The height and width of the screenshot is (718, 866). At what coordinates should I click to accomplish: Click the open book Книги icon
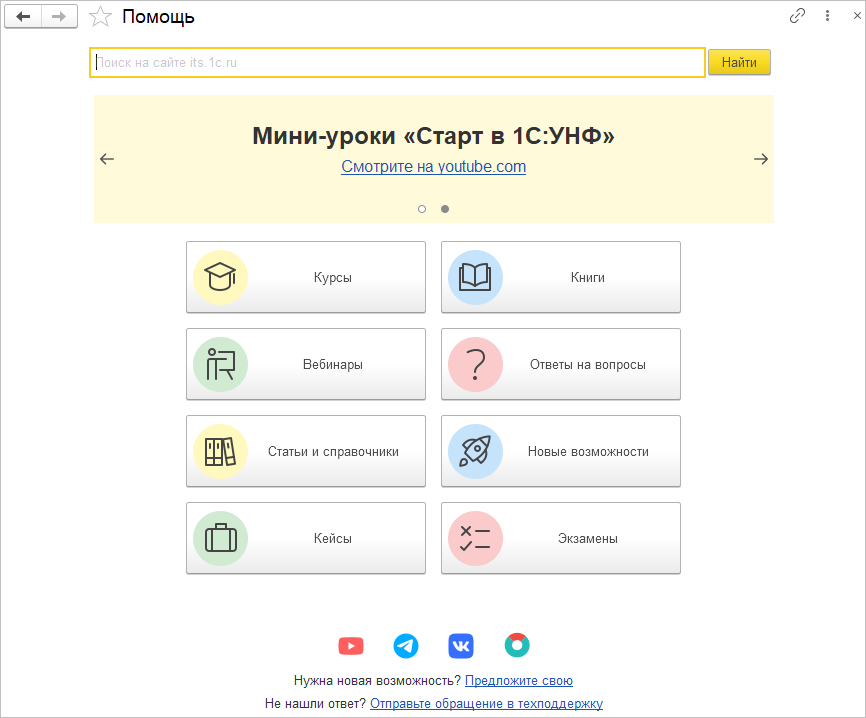click(x=475, y=277)
